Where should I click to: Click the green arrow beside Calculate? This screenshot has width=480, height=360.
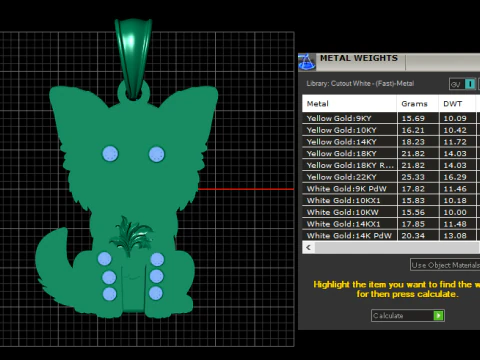pyautogui.click(x=438, y=315)
